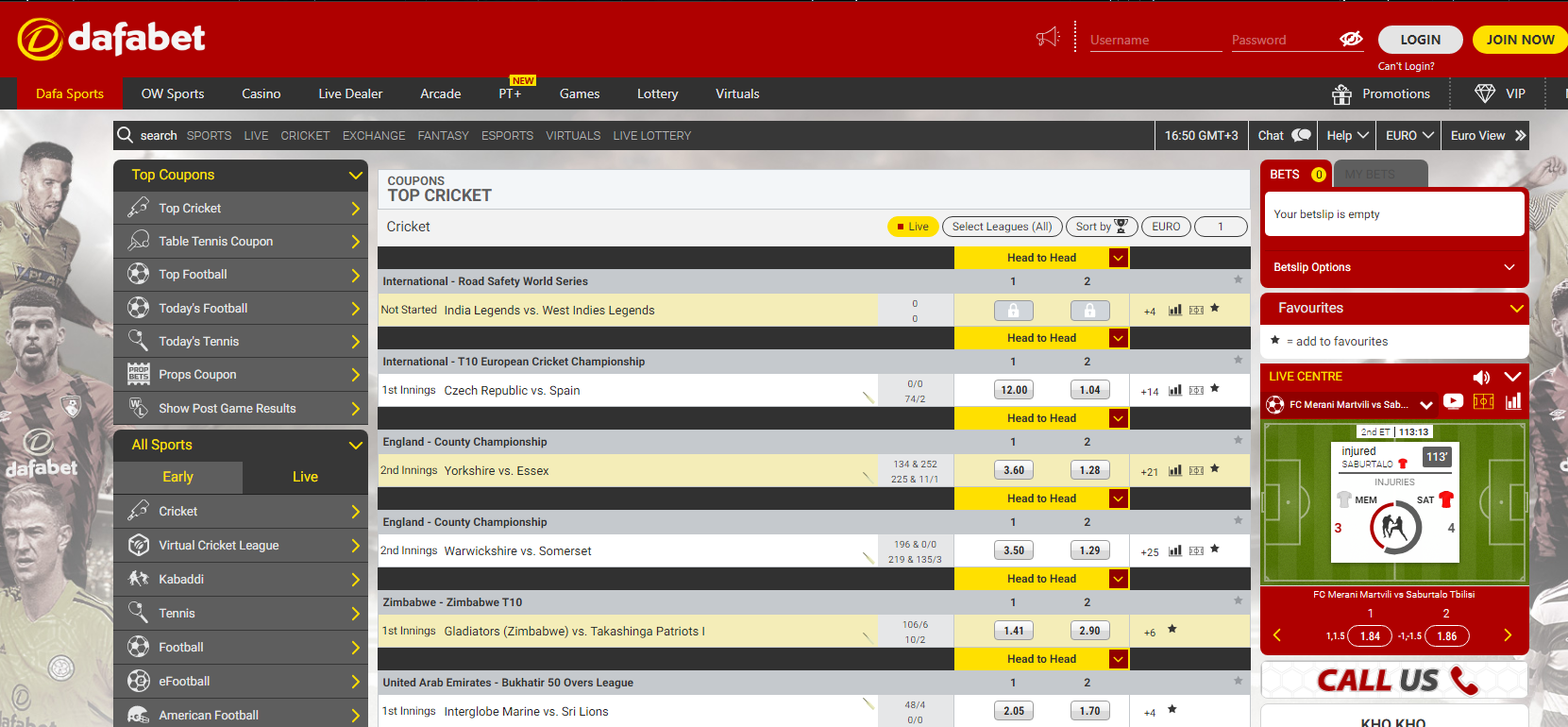Select 1.84 odds in Live Centre
The height and width of the screenshot is (727, 1568).
click(x=1370, y=636)
